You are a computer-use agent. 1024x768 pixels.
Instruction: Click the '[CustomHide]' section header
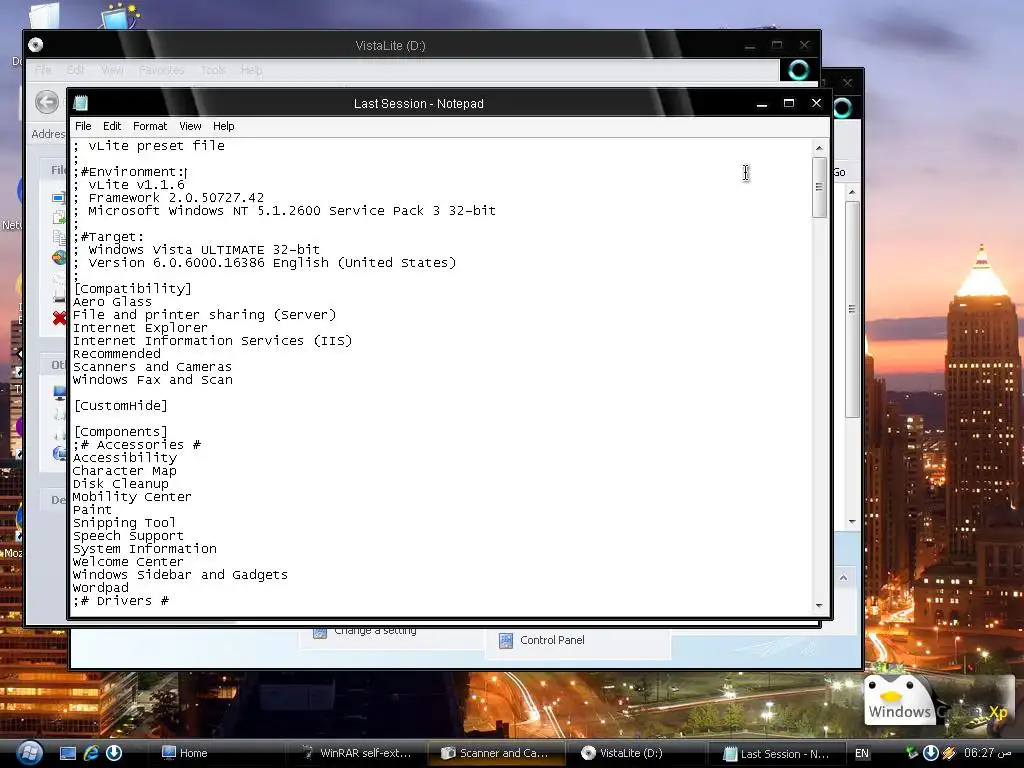[x=121, y=406]
